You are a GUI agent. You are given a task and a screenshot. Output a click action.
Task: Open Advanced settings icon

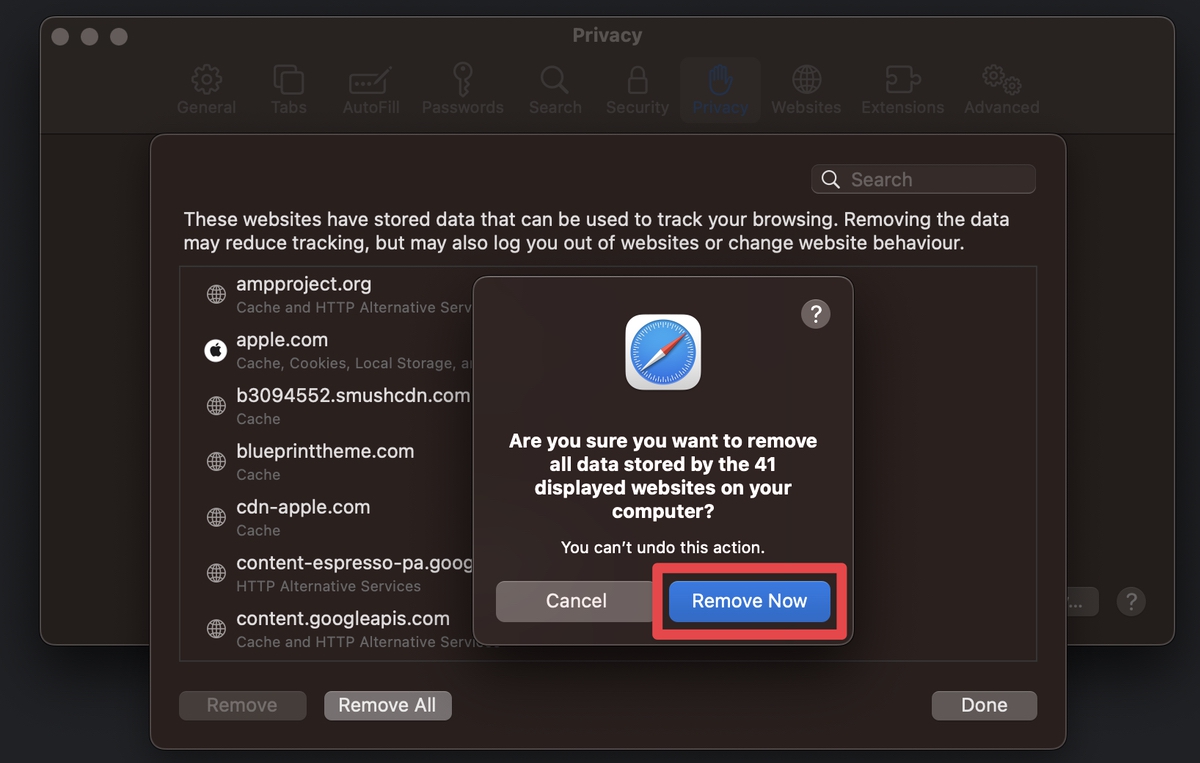(1000, 90)
